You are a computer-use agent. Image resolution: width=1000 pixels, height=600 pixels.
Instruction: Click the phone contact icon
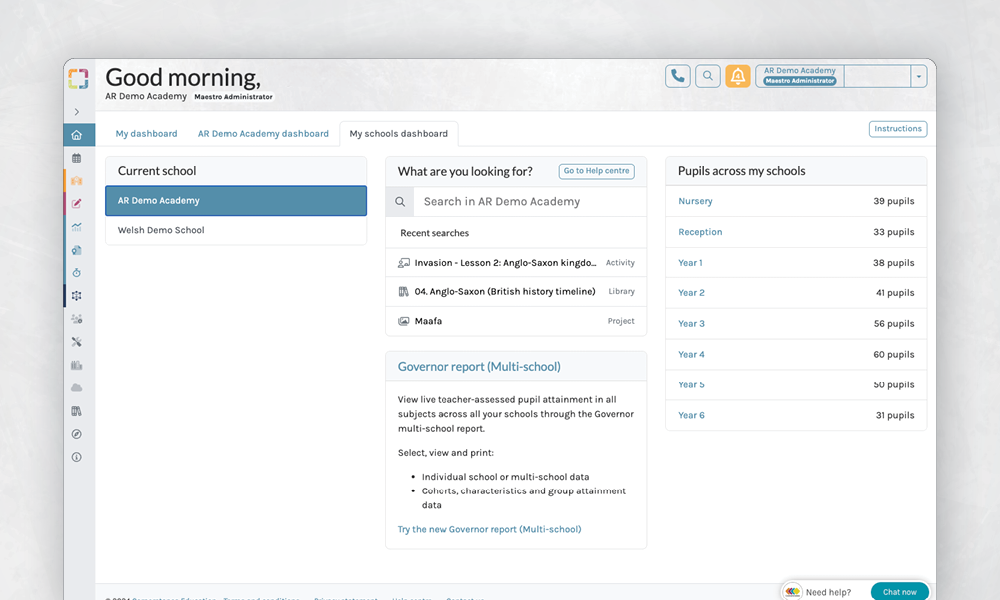(x=678, y=76)
